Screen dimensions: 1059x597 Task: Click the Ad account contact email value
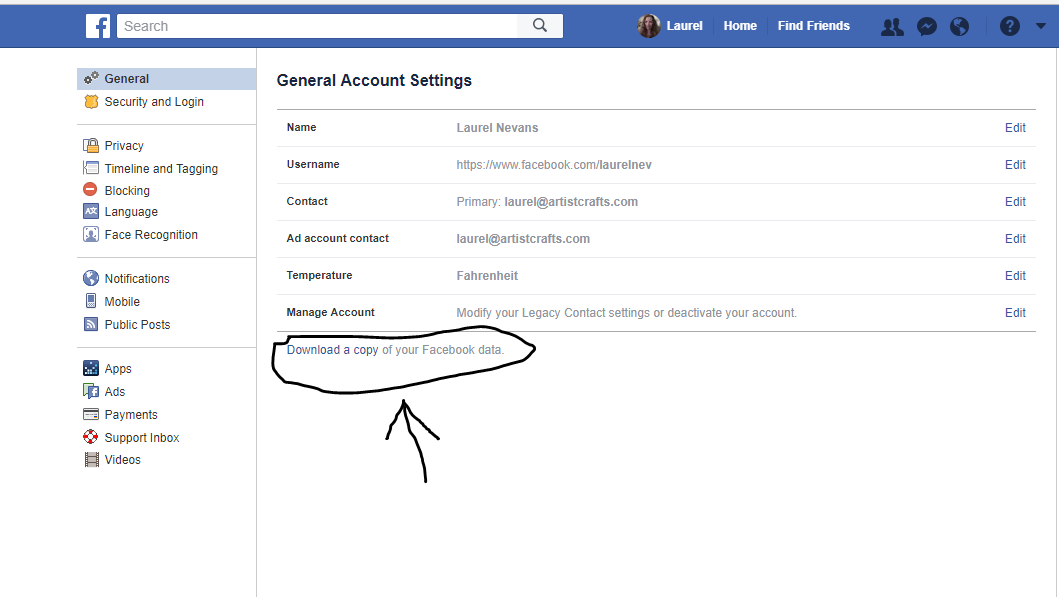coord(523,238)
